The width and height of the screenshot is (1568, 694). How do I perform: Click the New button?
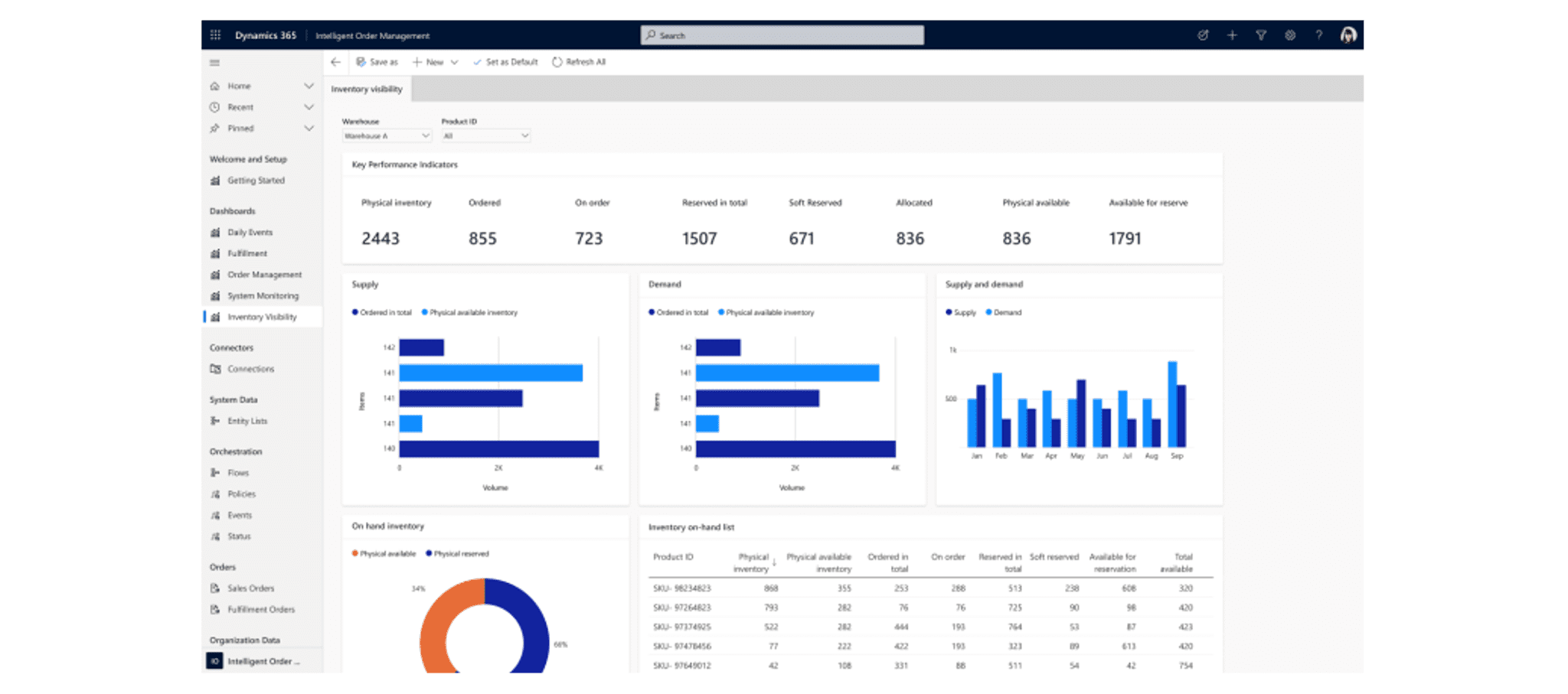[427, 62]
